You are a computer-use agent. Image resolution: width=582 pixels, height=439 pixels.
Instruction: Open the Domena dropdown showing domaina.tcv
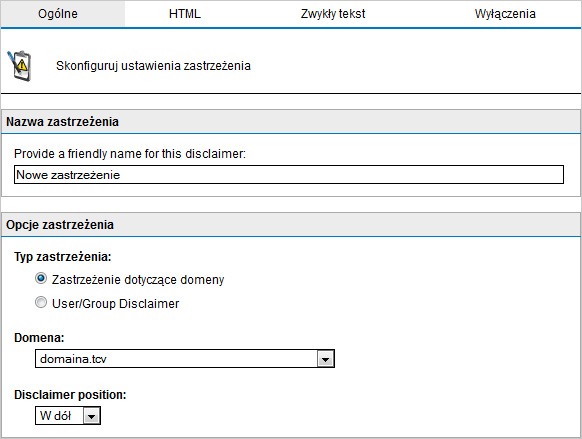click(185, 358)
